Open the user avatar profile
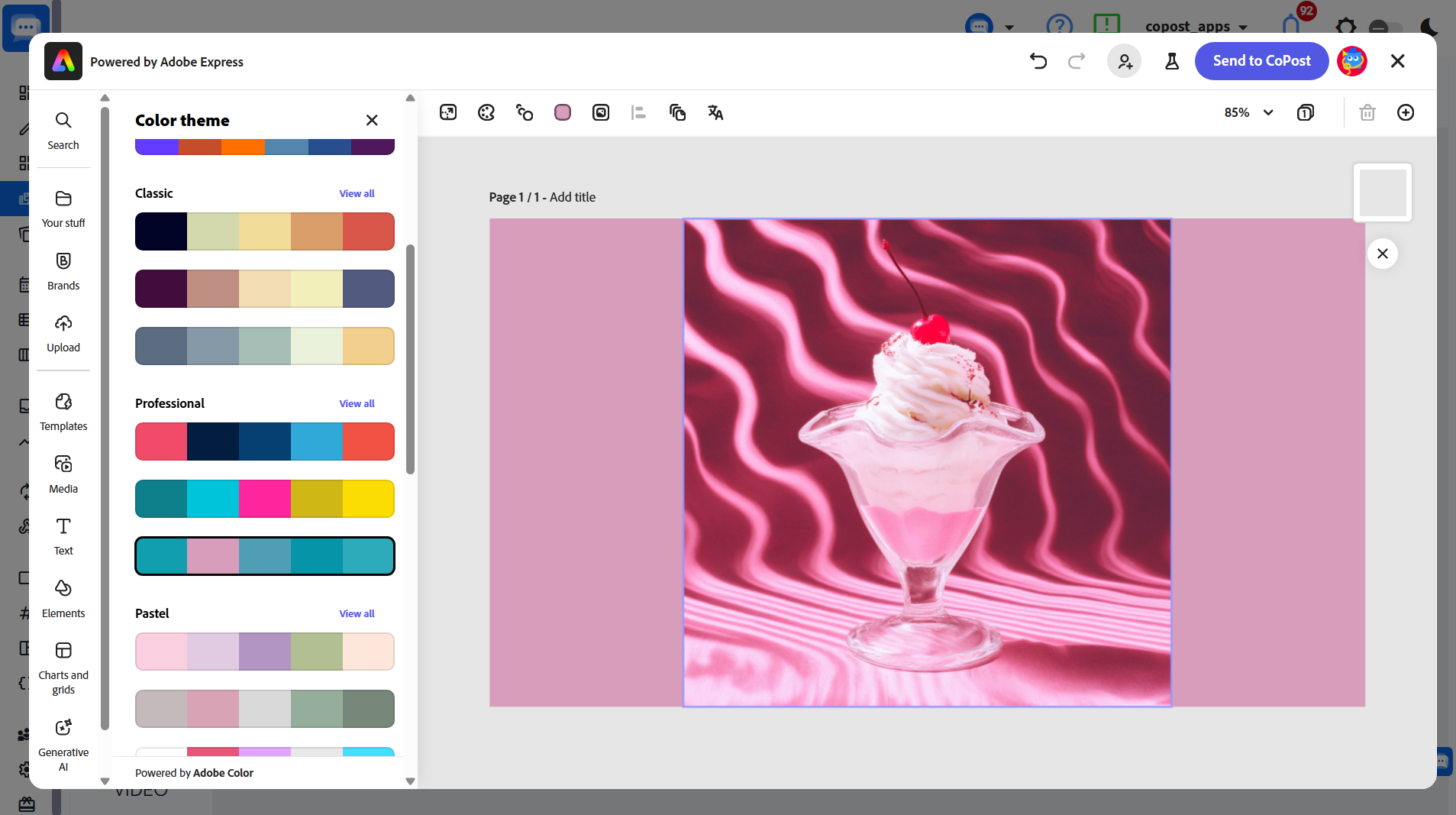The width and height of the screenshot is (1456, 815). 1352,61
